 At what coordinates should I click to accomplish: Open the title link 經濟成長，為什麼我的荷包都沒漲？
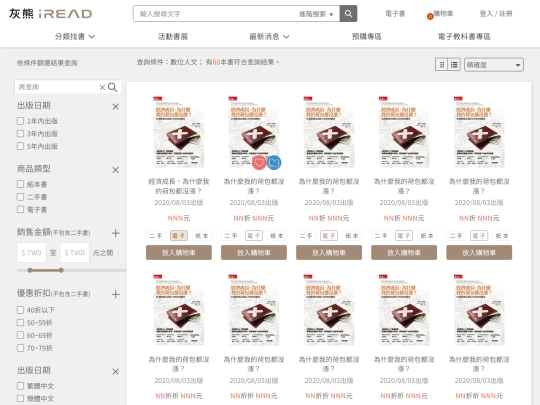click(179, 186)
